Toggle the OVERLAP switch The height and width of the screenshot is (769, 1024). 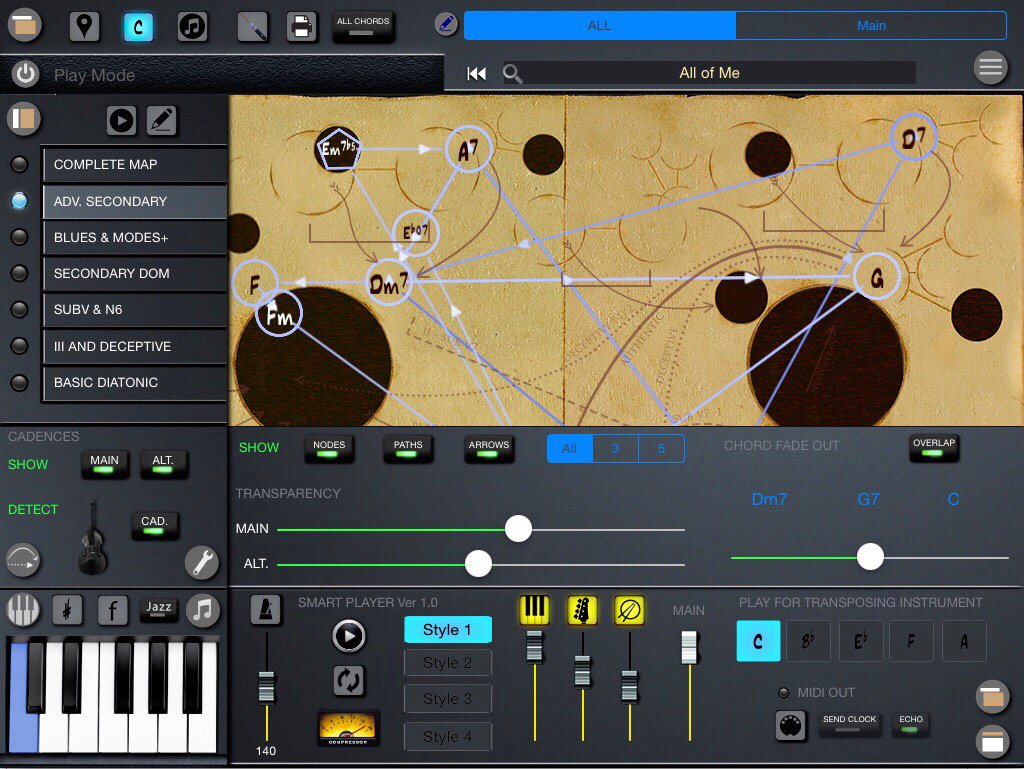(934, 447)
